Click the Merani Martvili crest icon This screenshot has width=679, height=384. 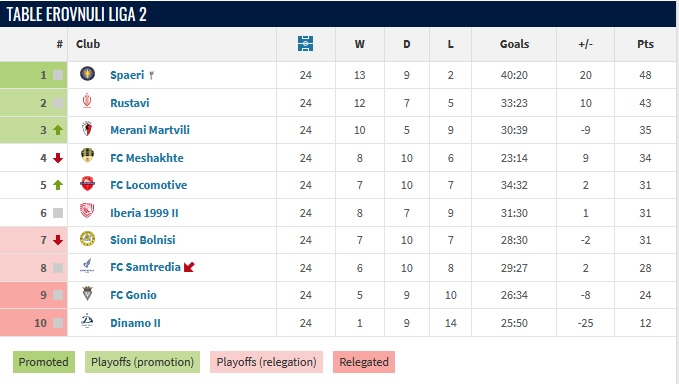(87, 129)
